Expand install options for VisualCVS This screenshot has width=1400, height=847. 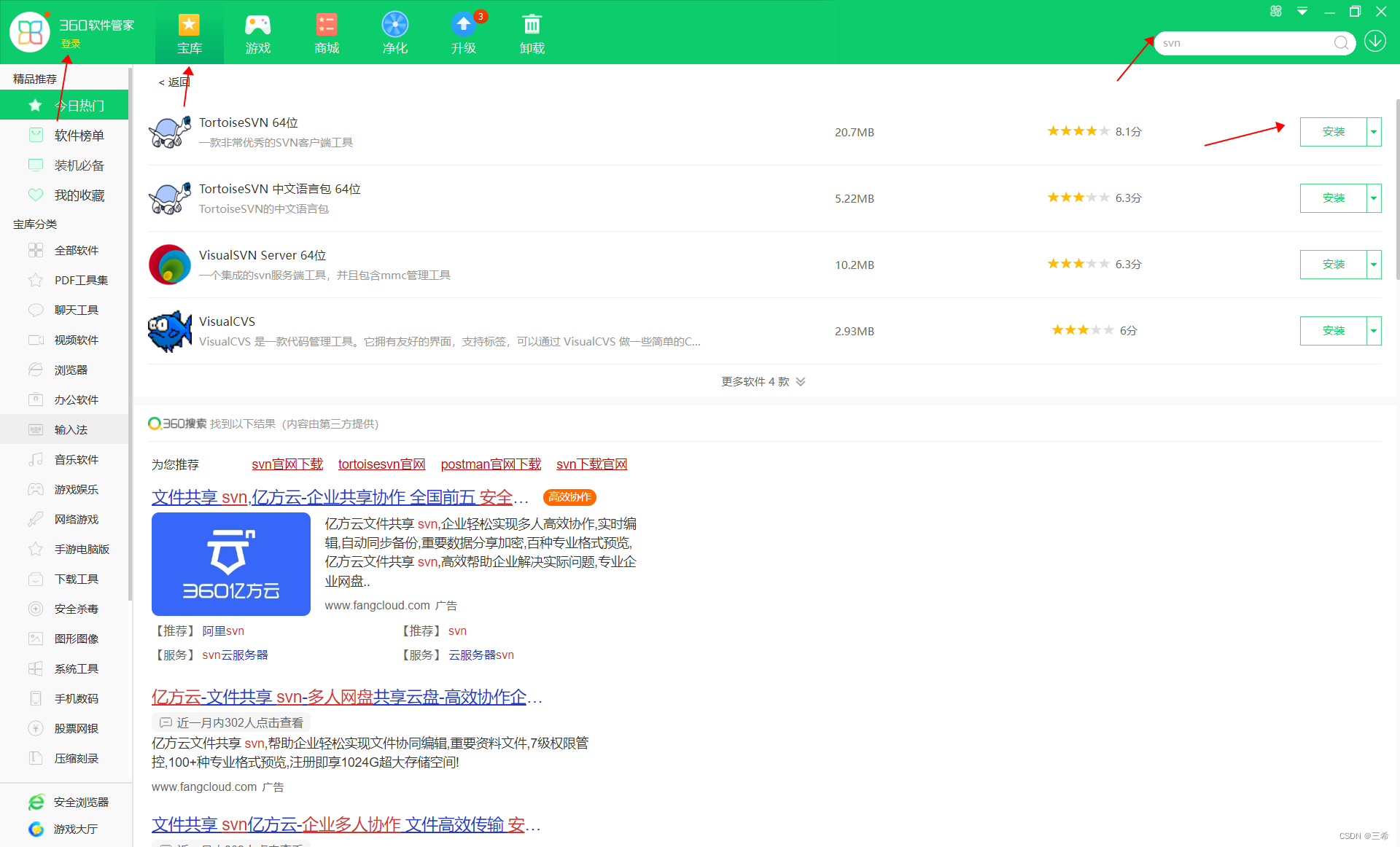click(x=1374, y=331)
